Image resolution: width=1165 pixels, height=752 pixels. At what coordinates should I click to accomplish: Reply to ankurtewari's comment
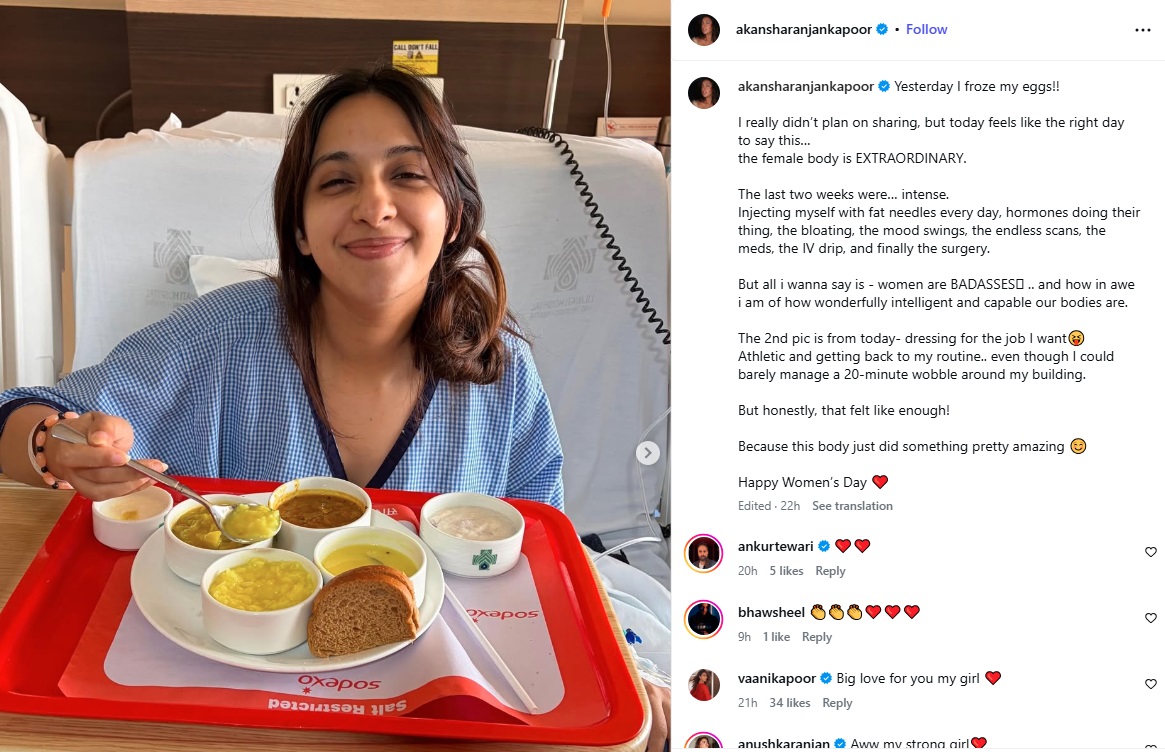(x=830, y=571)
